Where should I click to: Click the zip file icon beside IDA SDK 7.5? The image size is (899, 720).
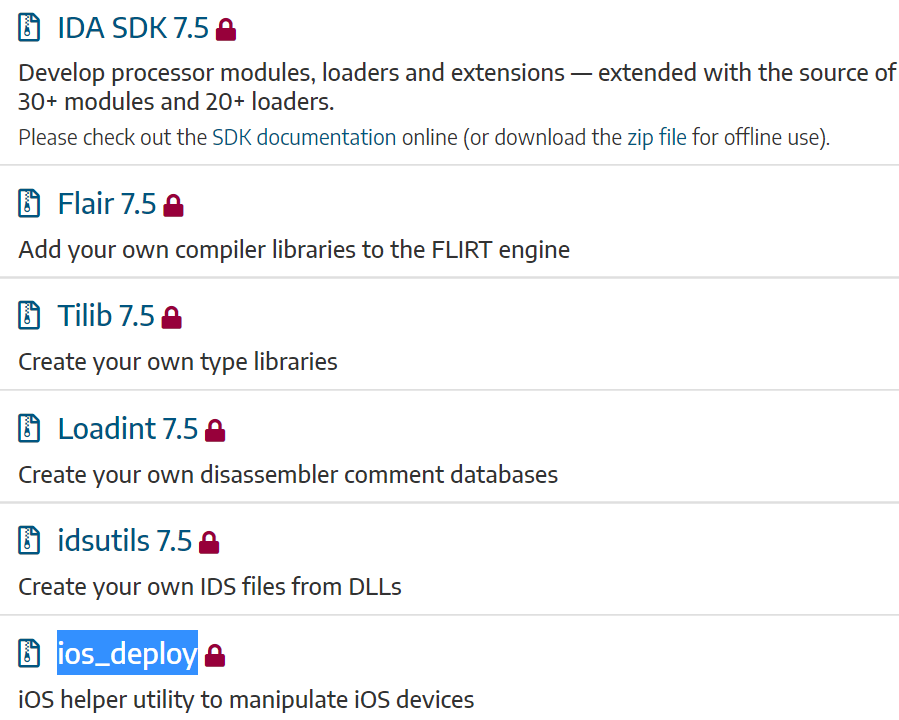click(30, 28)
